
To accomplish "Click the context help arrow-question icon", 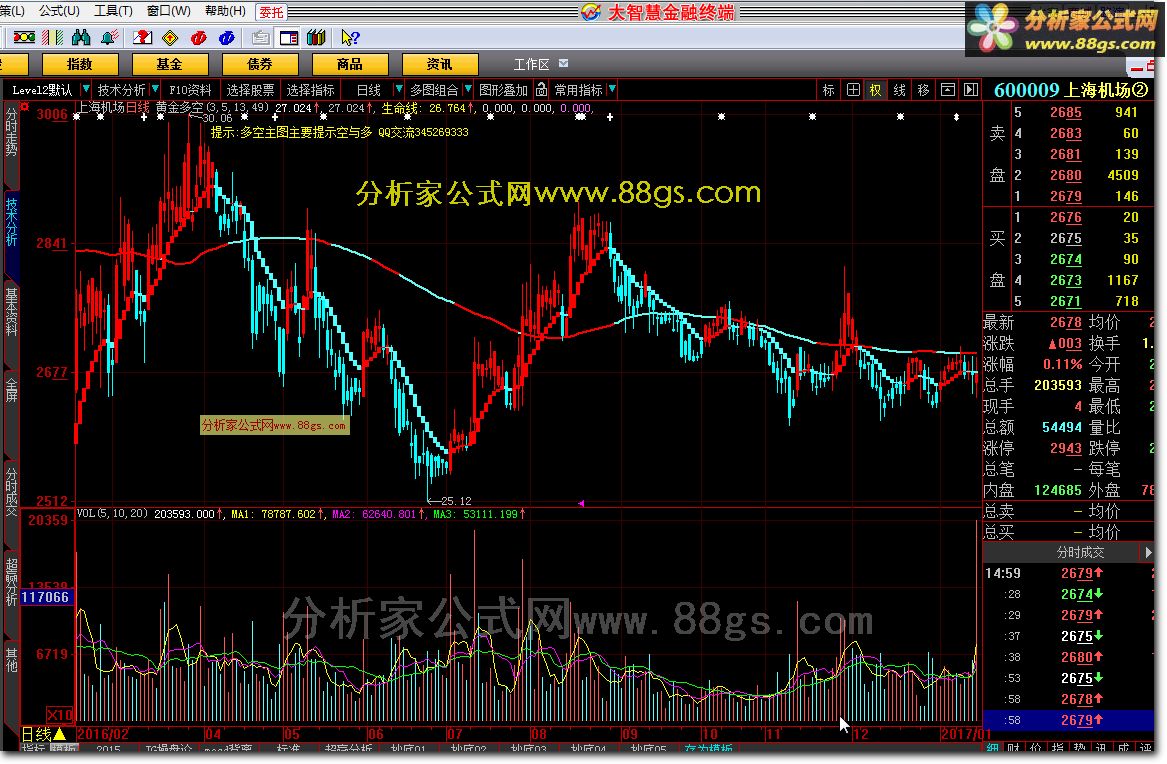I will [350, 37].
